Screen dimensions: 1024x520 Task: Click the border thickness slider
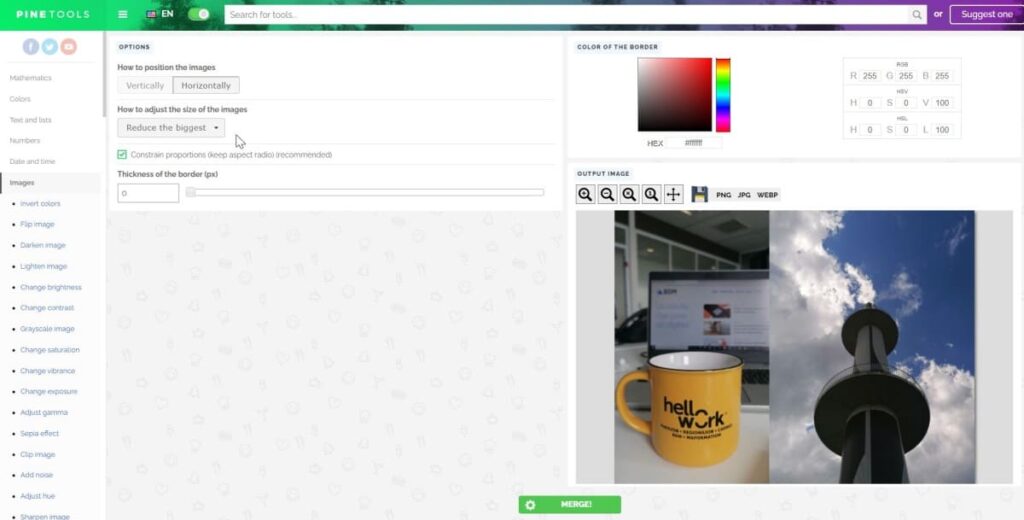coord(365,192)
